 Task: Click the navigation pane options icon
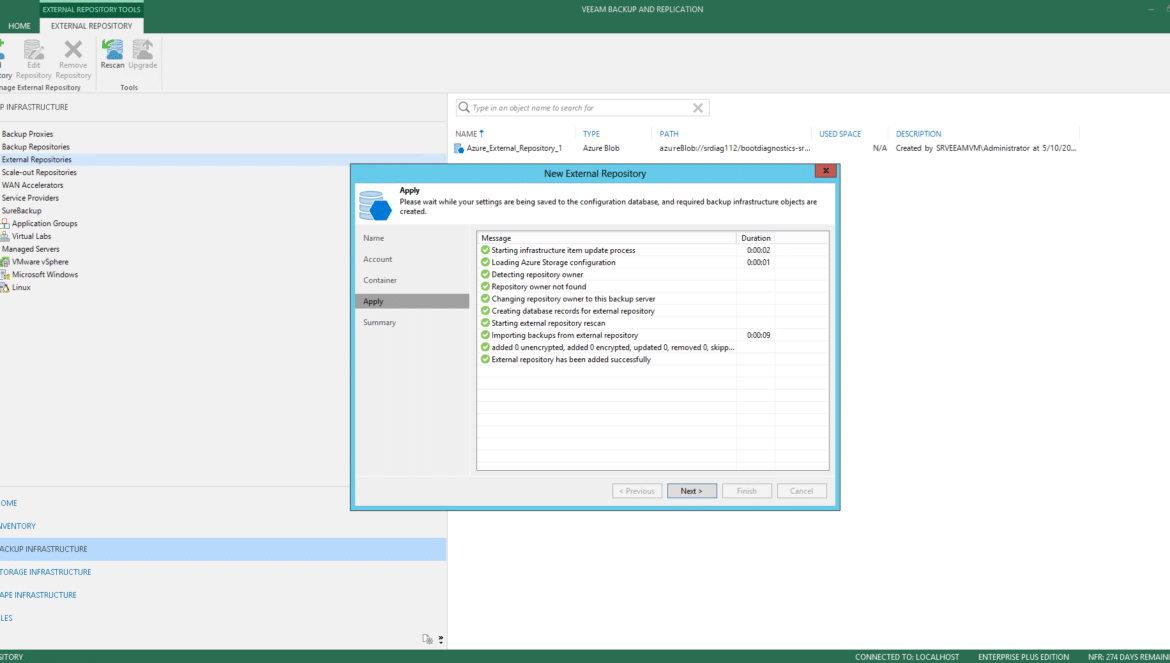[x=428, y=638]
